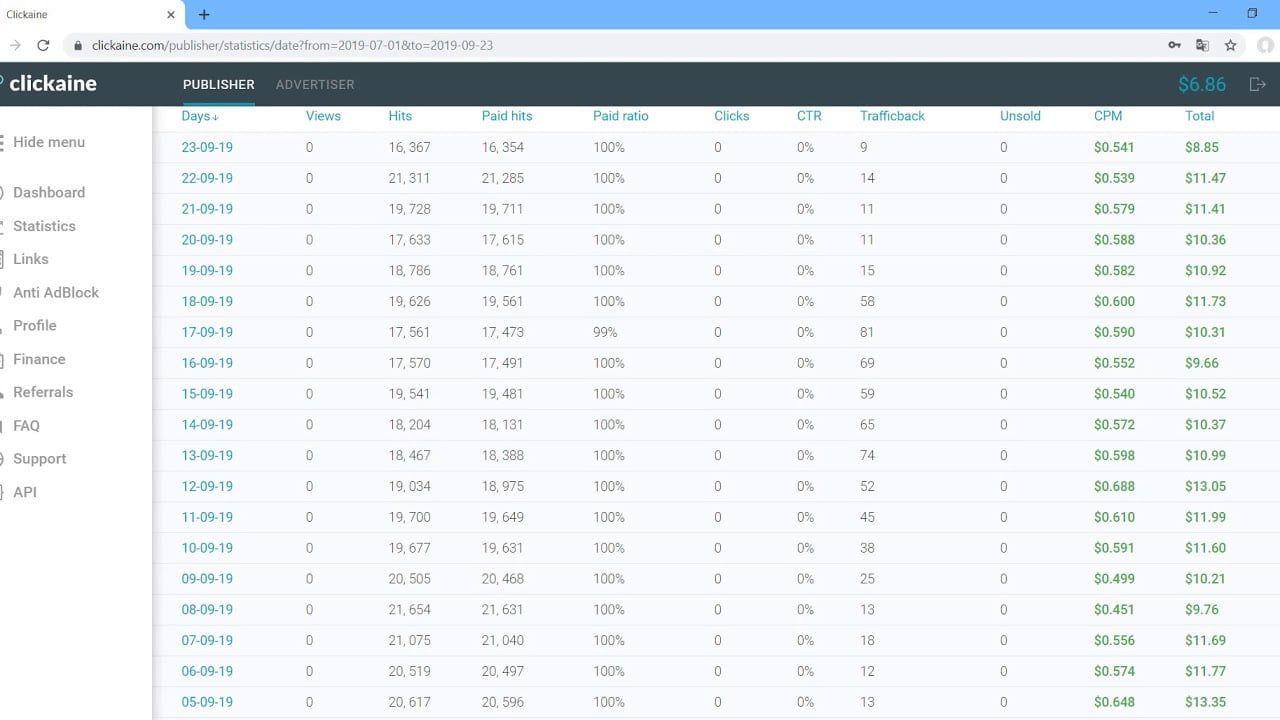Screen dimensions: 1280x720
Task: Open the 05-09-19 date link
Action: [x=207, y=702]
